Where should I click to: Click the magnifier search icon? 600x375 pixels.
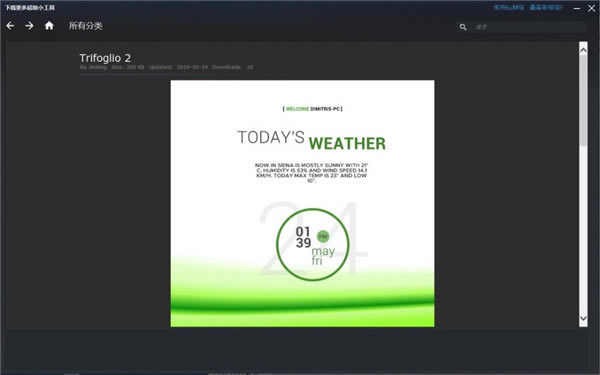click(463, 27)
